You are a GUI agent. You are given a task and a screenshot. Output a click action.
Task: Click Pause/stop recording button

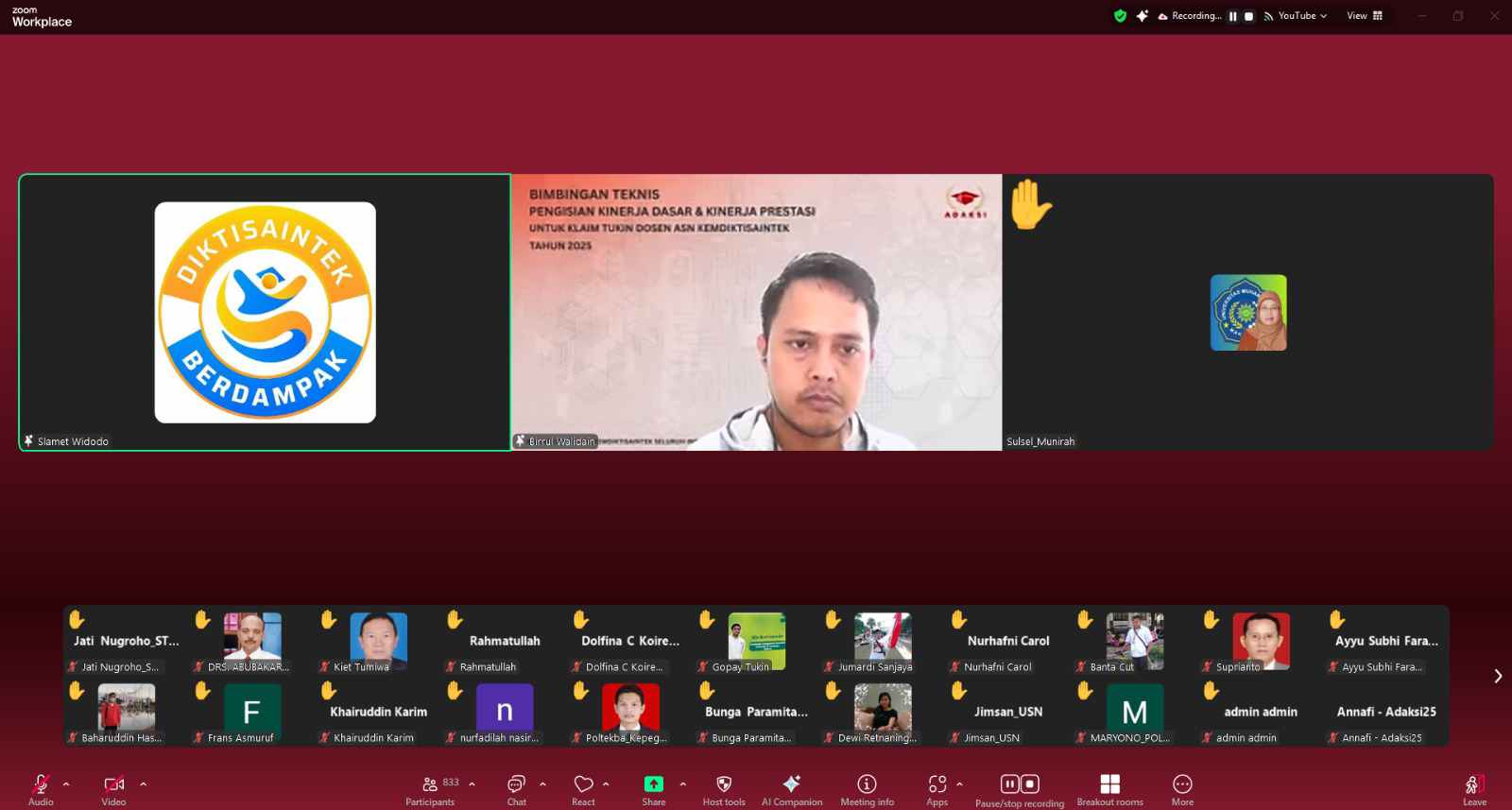1020,789
